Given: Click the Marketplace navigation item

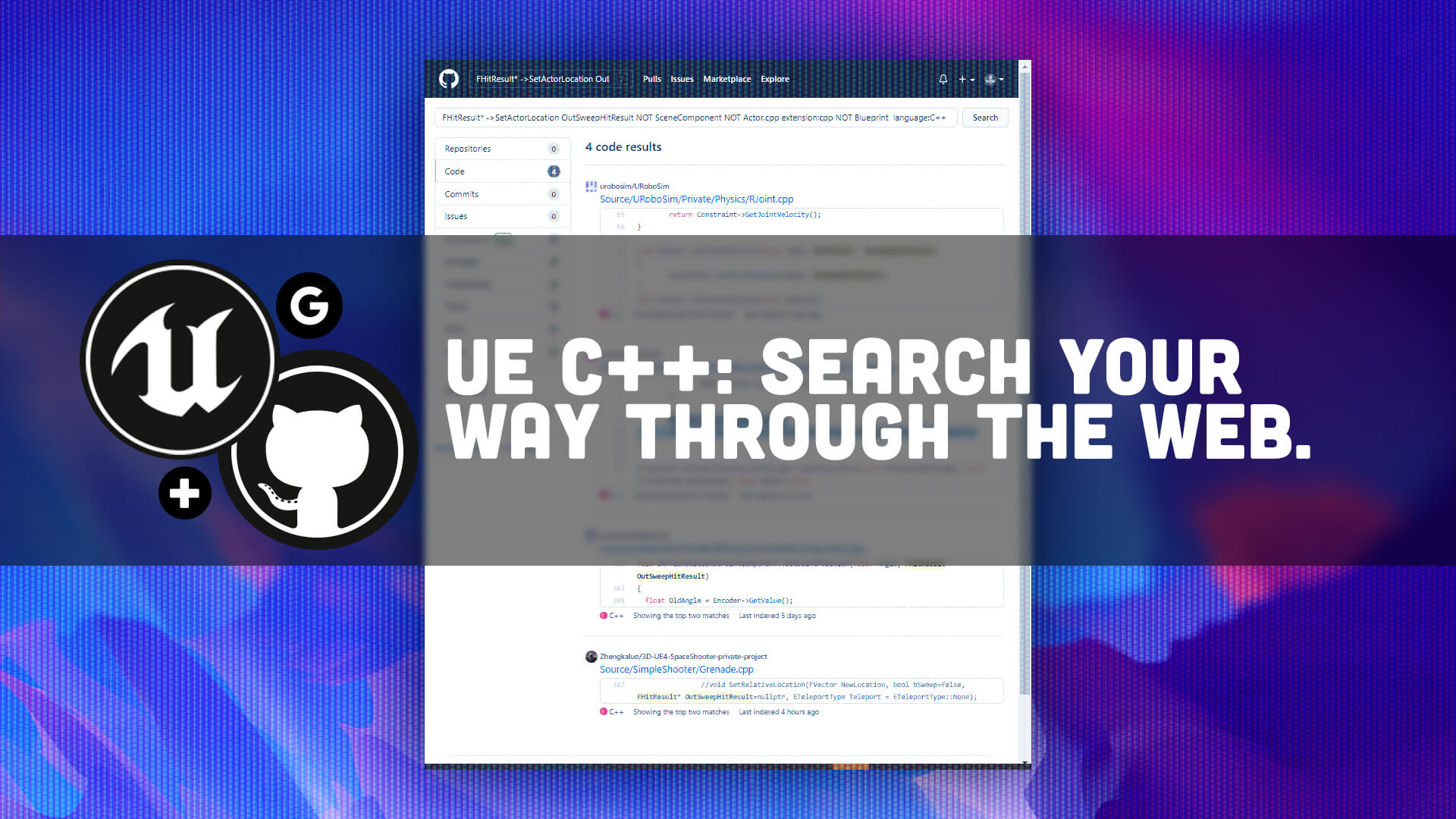Looking at the screenshot, I should (x=727, y=78).
